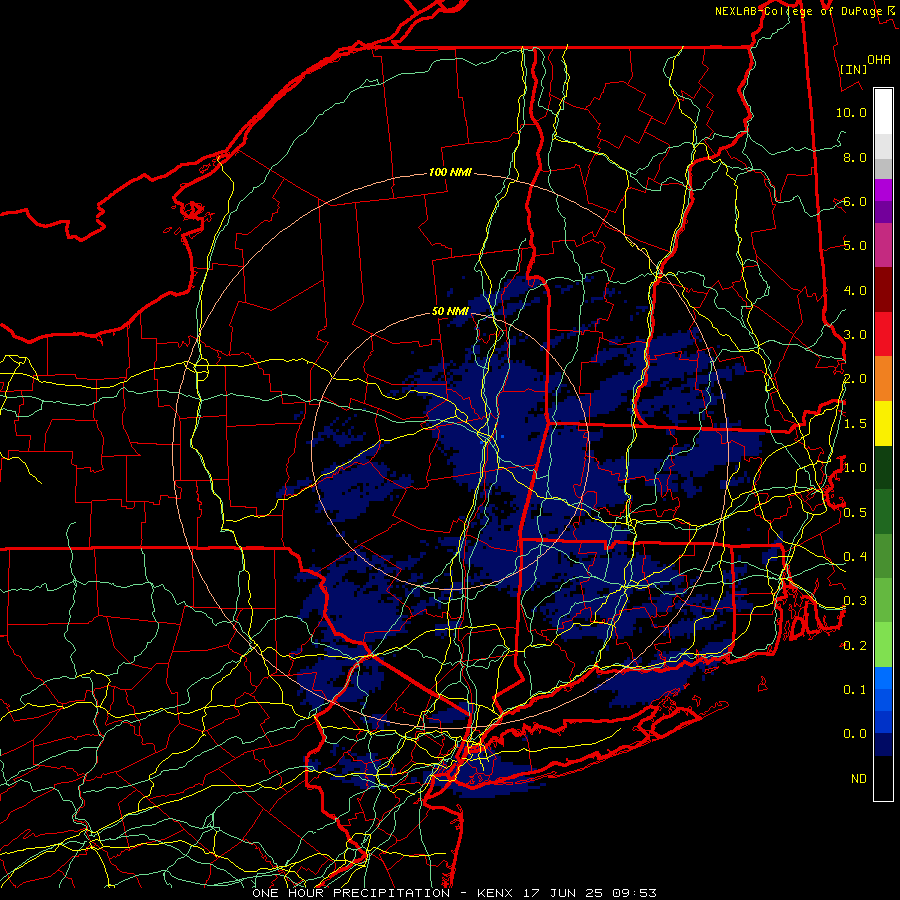The height and width of the screenshot is (900, 900).
Task: Pick the pink 5.0 legend swatch
Action: tap(883, 245)
